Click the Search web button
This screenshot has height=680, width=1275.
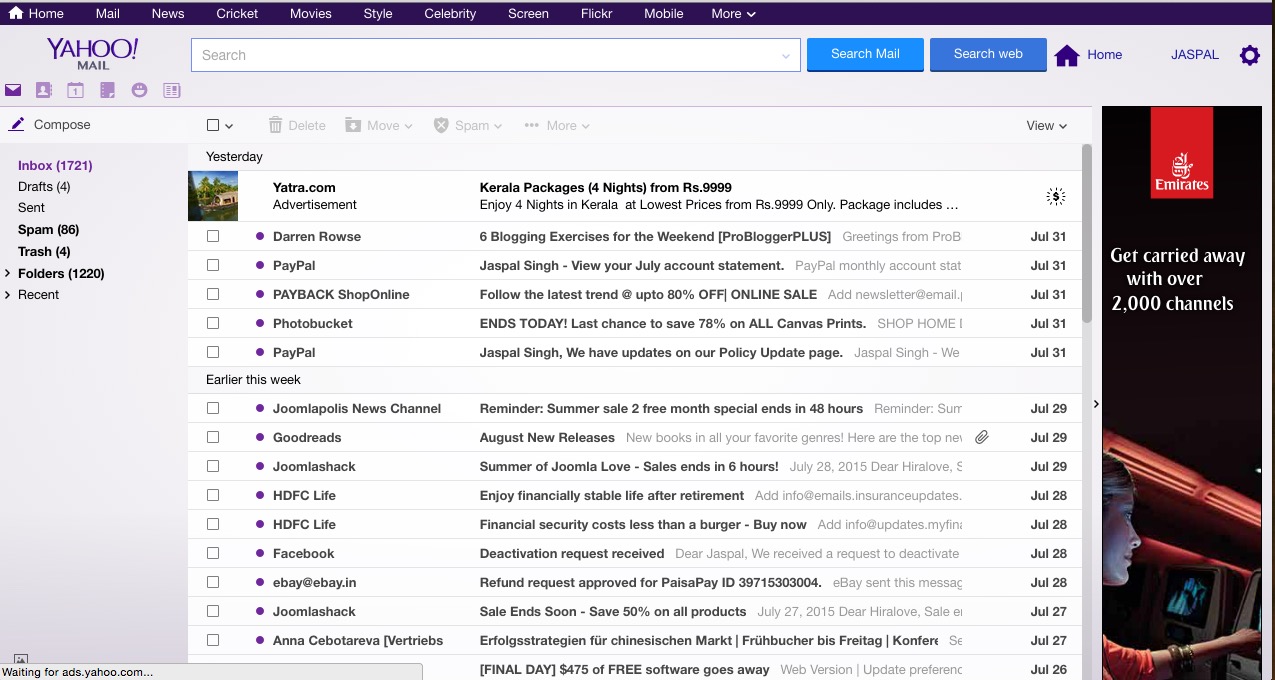988,54
